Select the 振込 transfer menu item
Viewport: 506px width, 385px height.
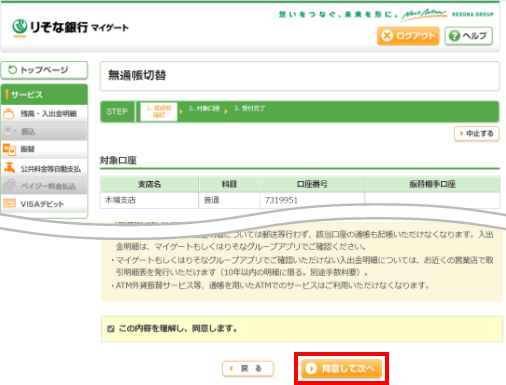(x=44, y=132)
